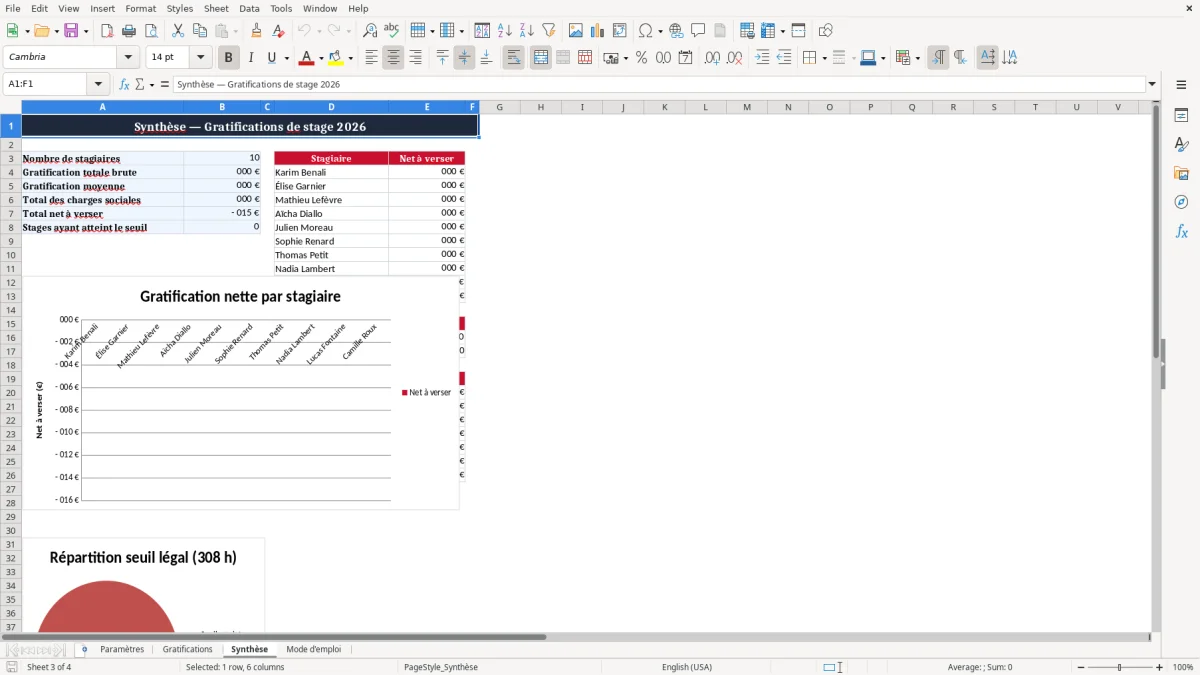Click the Save document icon
1200x675 pixels.
point(71,31)
